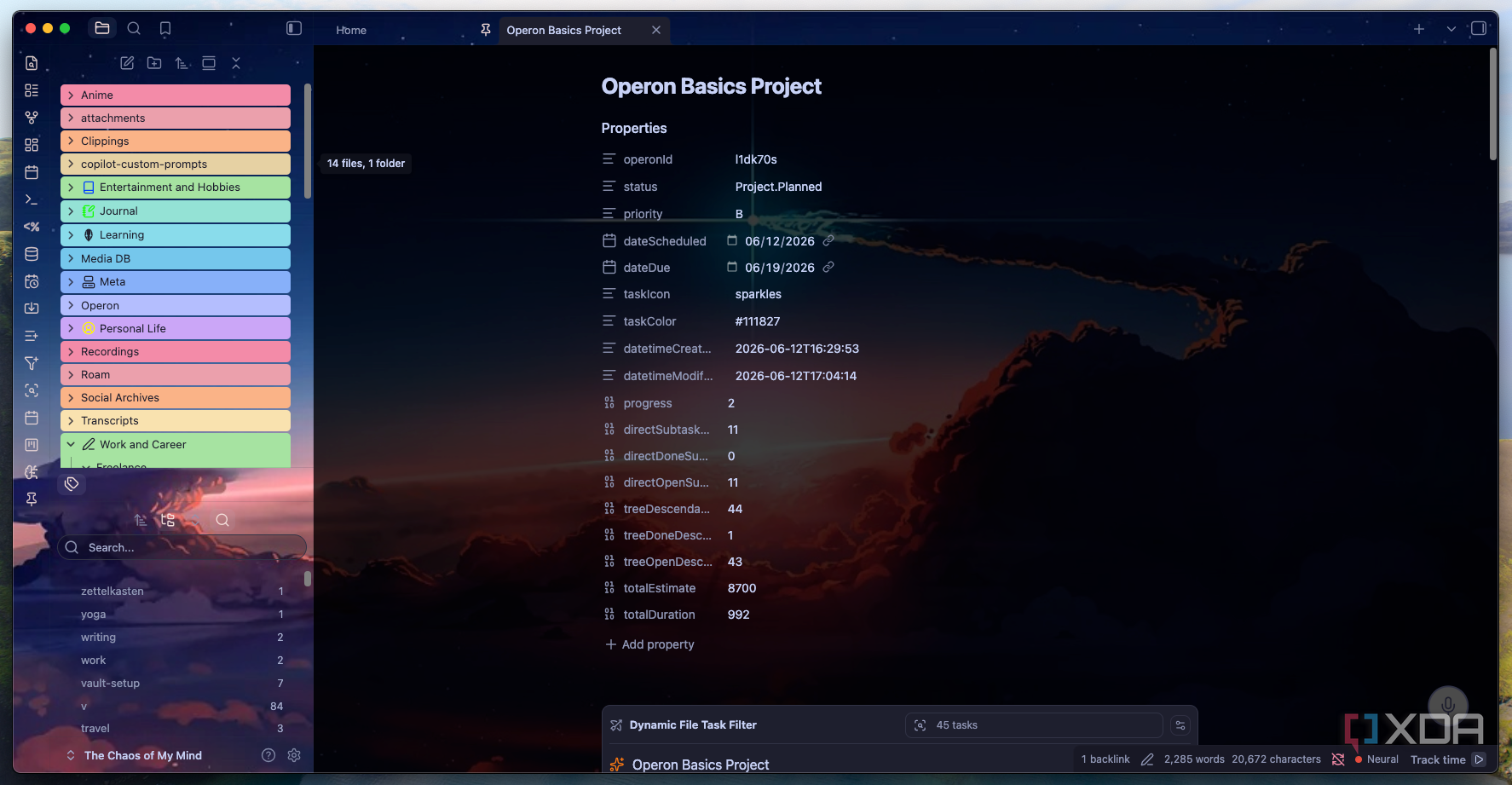Click Add property button
1512x785 pixels.
click(x=649, y=644)
